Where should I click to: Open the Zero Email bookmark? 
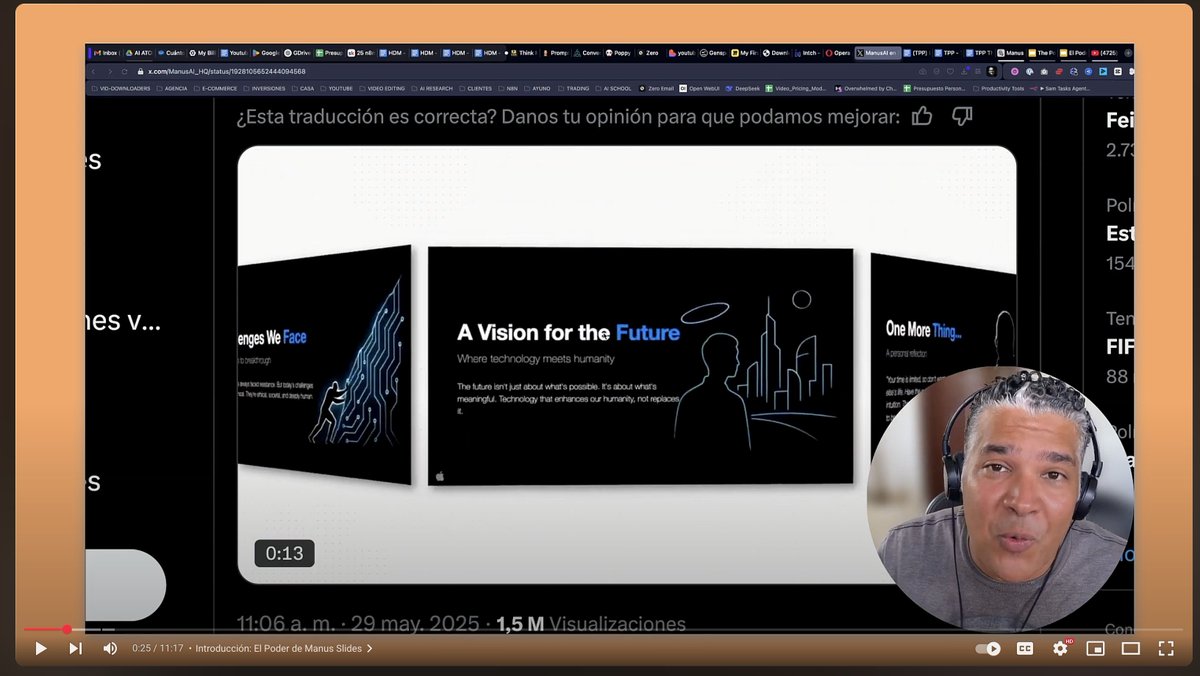656,88
